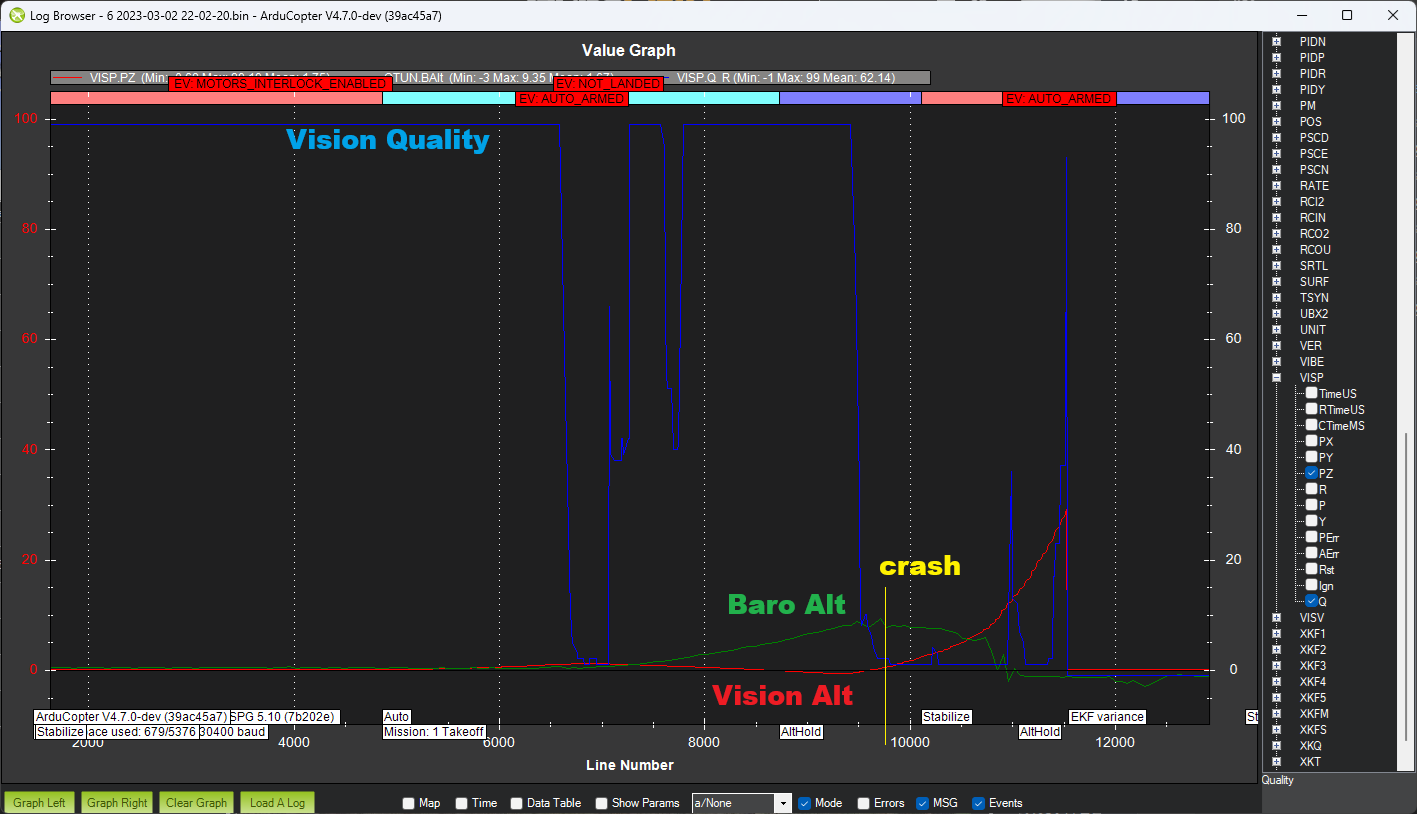1417x814 pixels.
Task: Turn on the Show Params checkbox
Action: [602, 803]
